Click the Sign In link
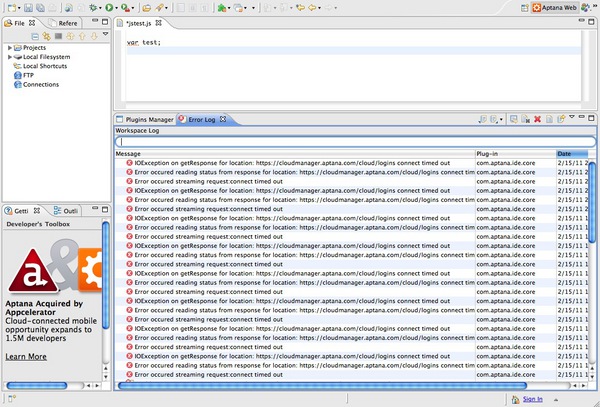This screenshot has height=407, width=600. click(532, 399)
